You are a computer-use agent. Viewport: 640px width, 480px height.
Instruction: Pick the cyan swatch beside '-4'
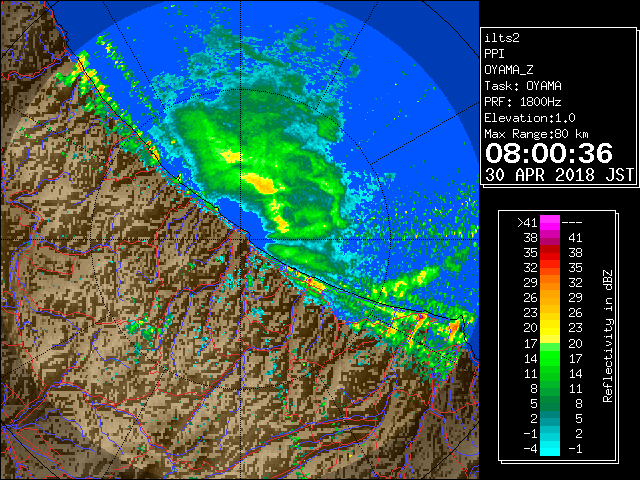pyautogui.click(x=550, y=449)
